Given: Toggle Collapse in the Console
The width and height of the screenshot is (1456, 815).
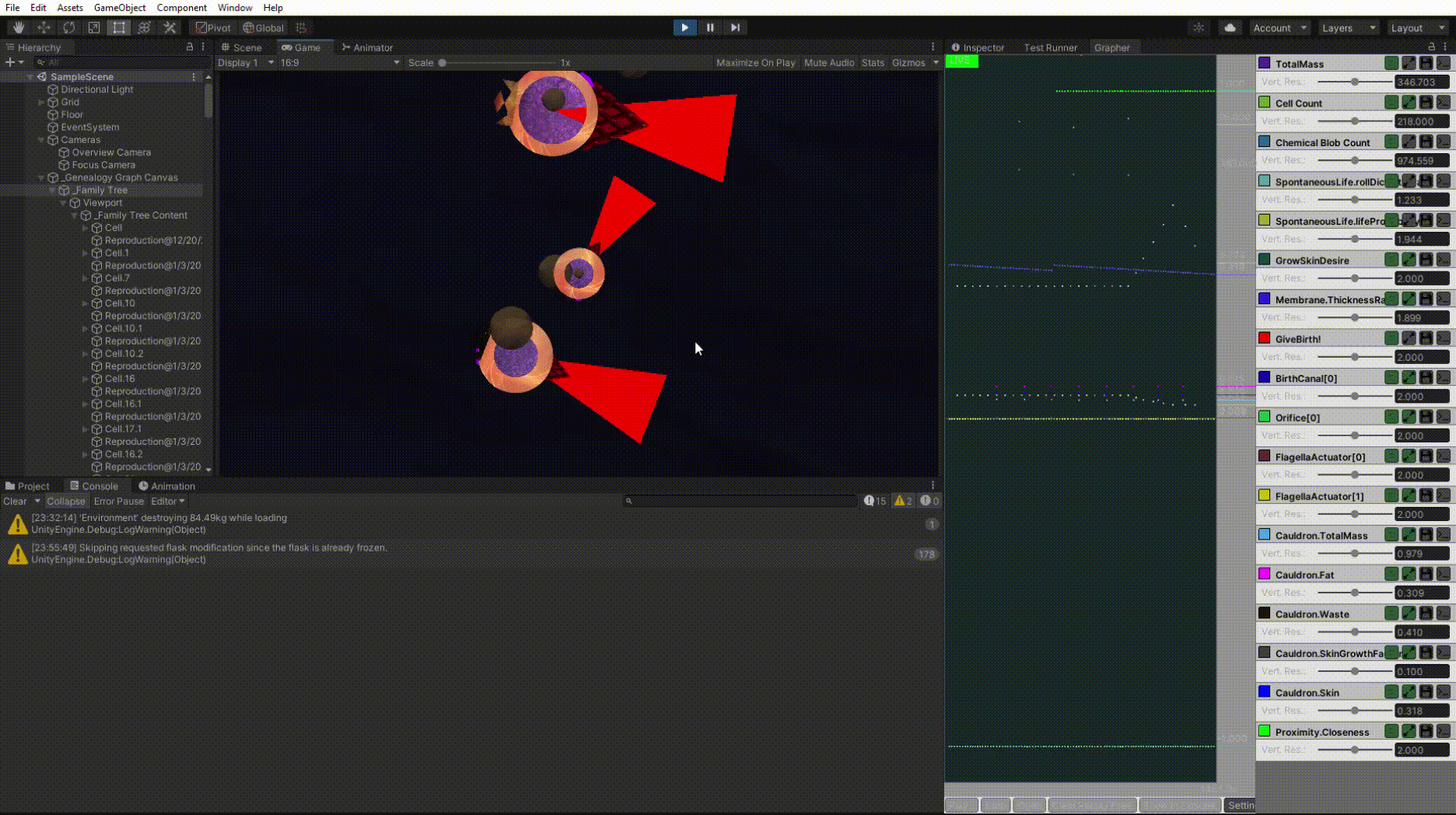Looking at the screenshot, I should point(65,502).
